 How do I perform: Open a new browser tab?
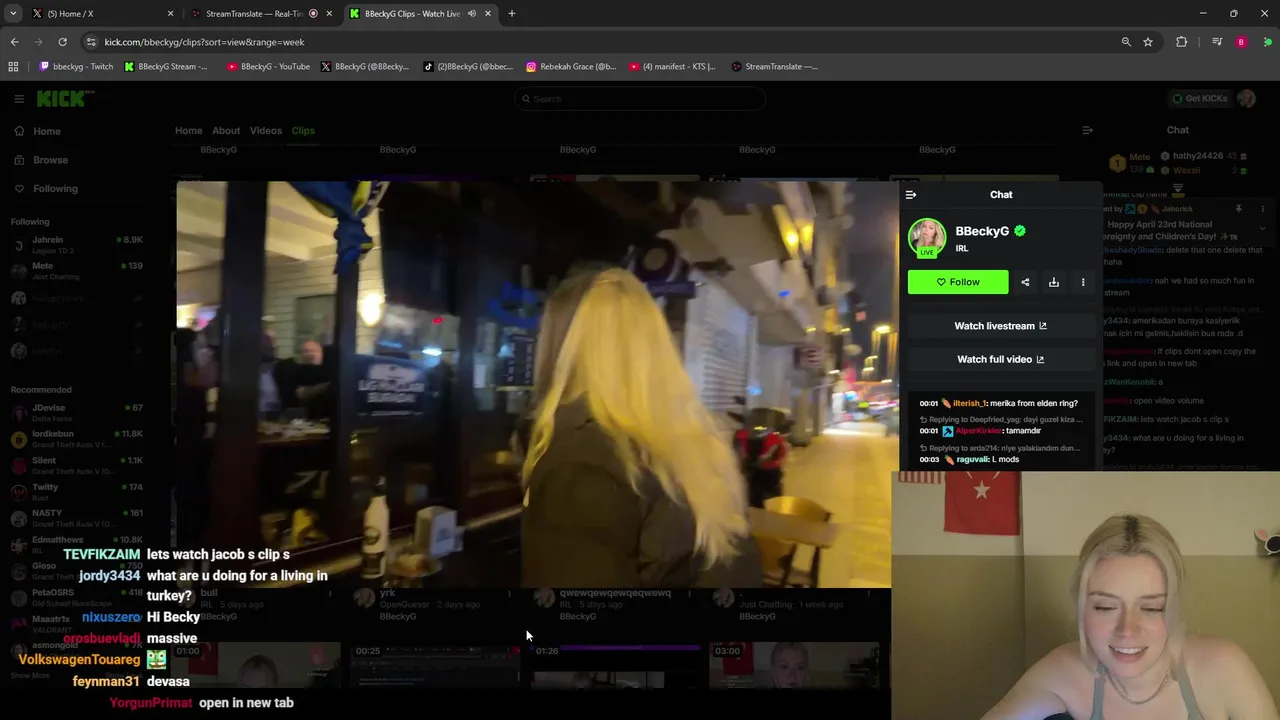(512, 13)
